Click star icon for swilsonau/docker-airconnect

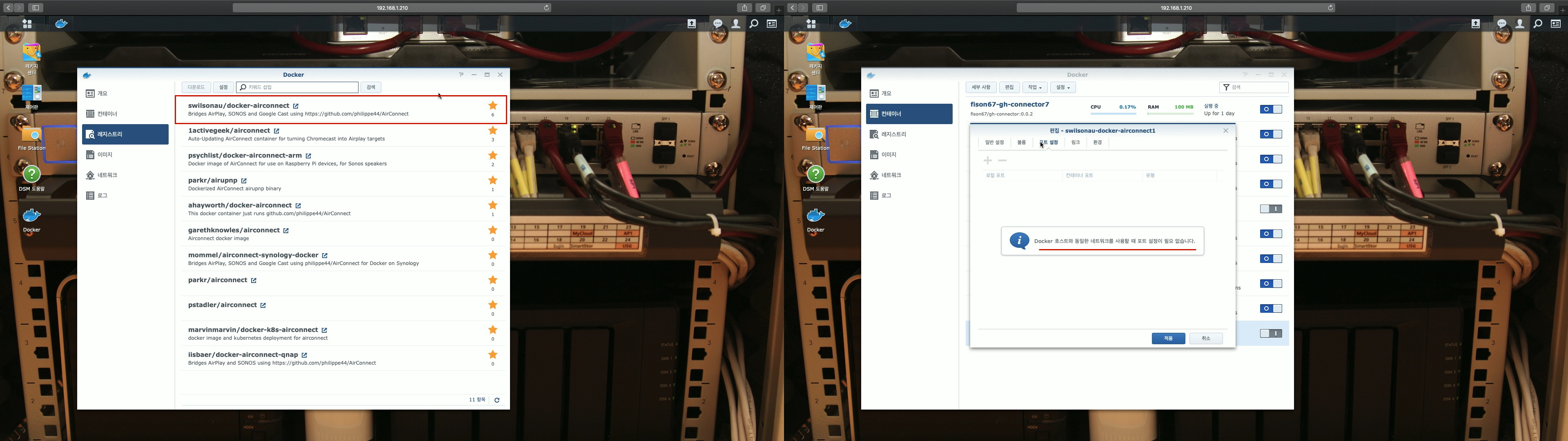492,106
